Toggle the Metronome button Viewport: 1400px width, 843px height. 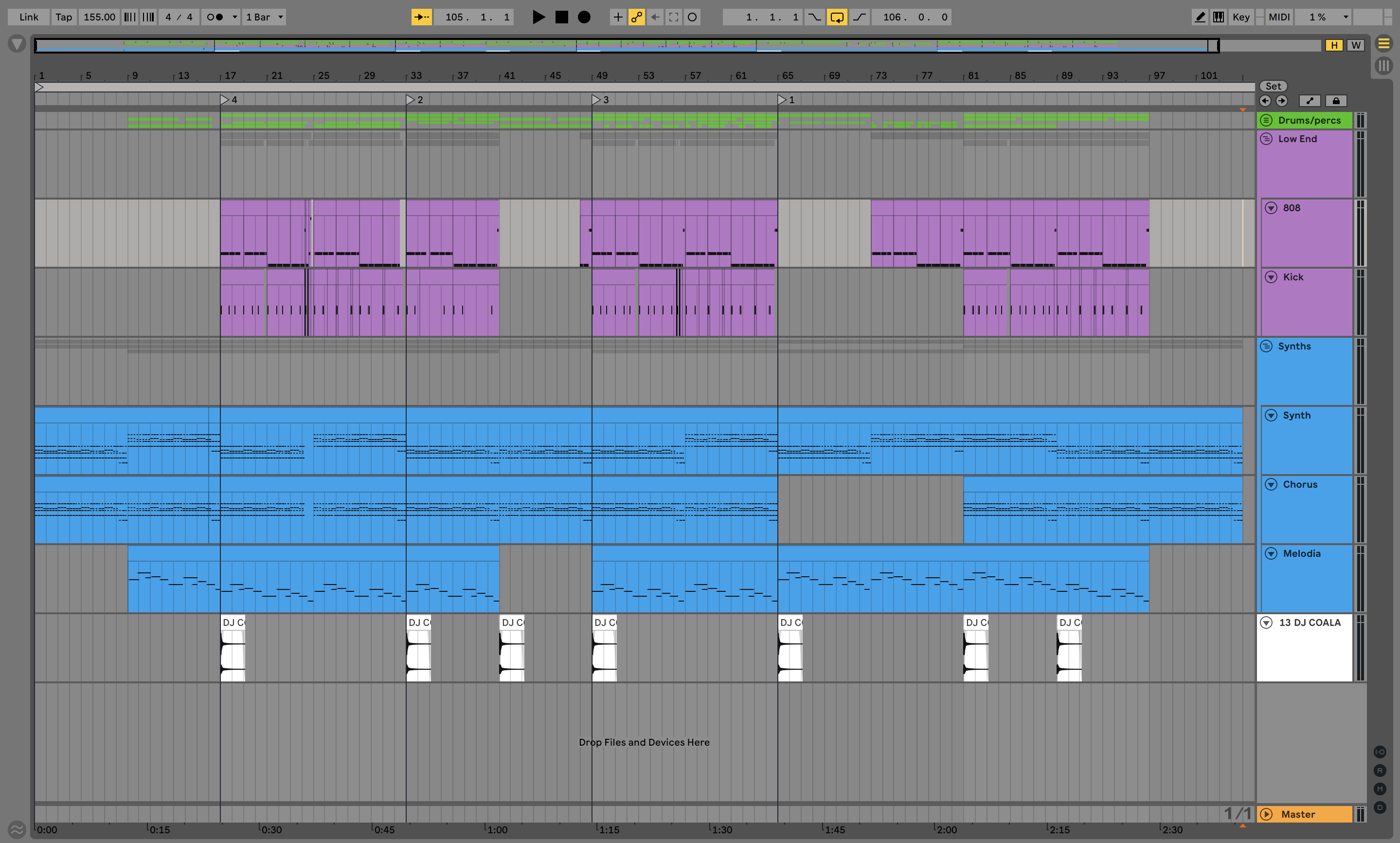tap(215, 17)
